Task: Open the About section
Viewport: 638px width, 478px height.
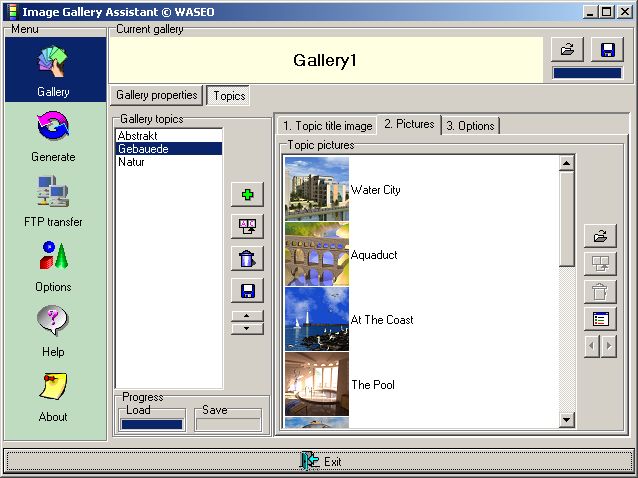Action: 53,397
